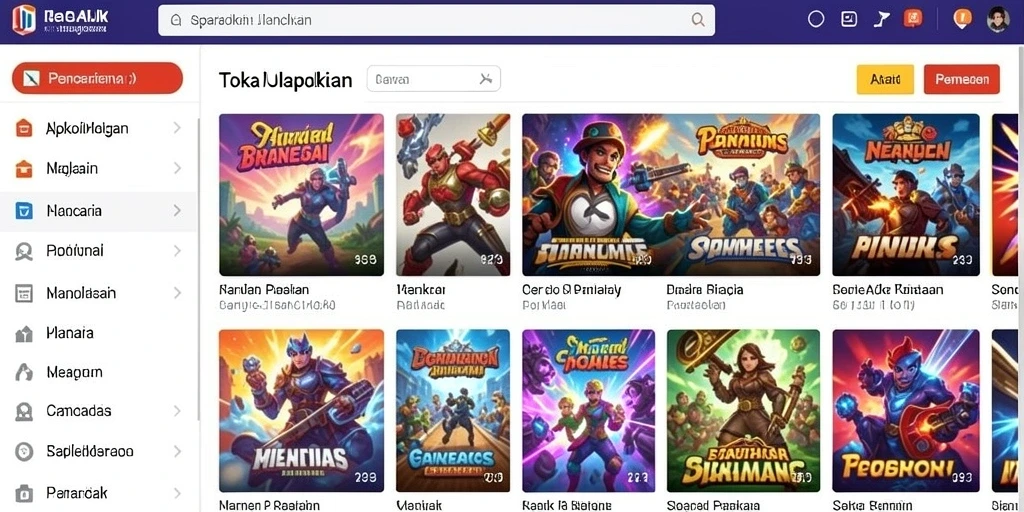The width and height of the screenshot is (1024, 512).
Task: Expand the Camcadas sidebar chevron
Action: 177,411
